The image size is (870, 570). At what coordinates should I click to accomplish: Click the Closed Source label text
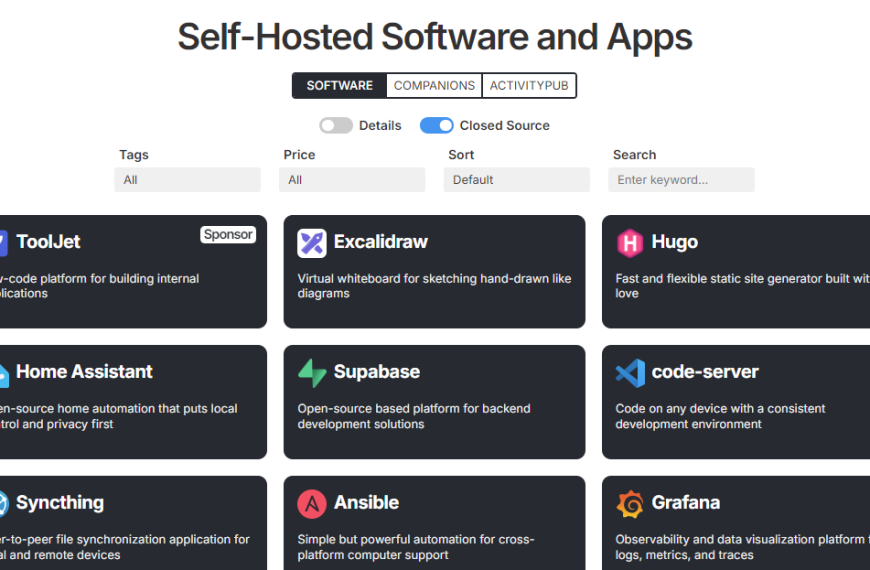(504, 125)
